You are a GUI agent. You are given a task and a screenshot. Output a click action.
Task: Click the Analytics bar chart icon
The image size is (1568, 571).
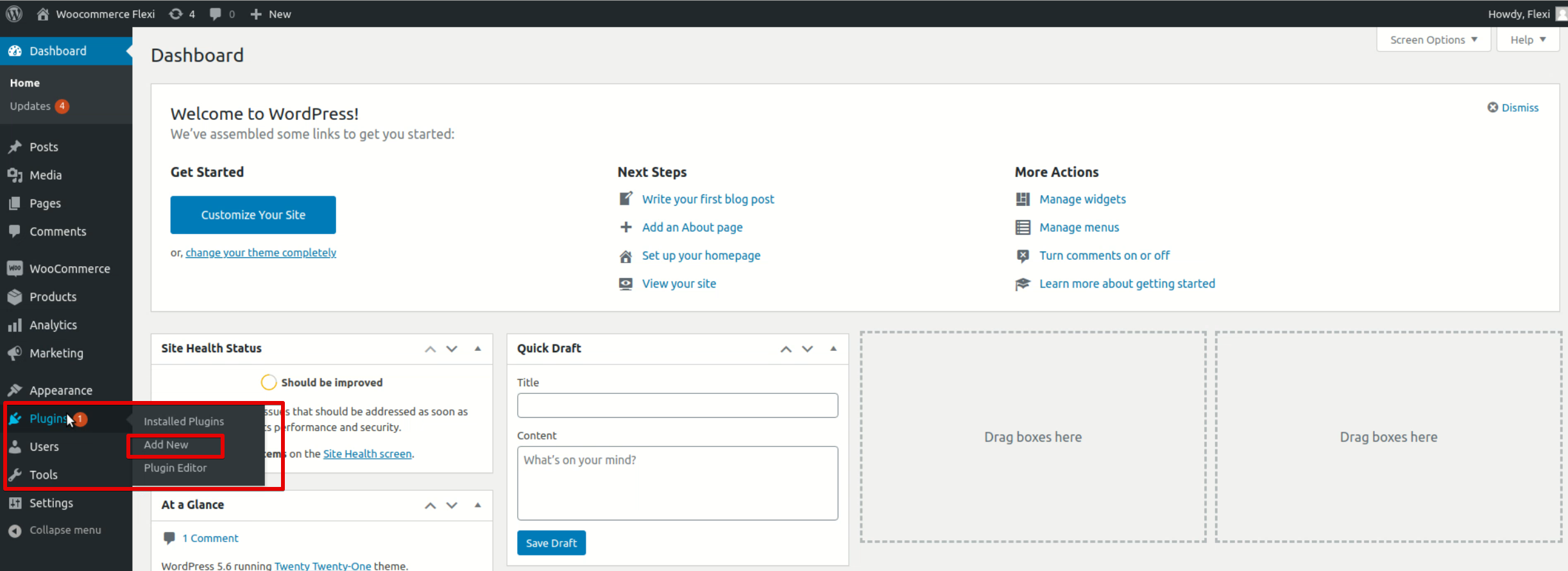click(x=15, y=325)
